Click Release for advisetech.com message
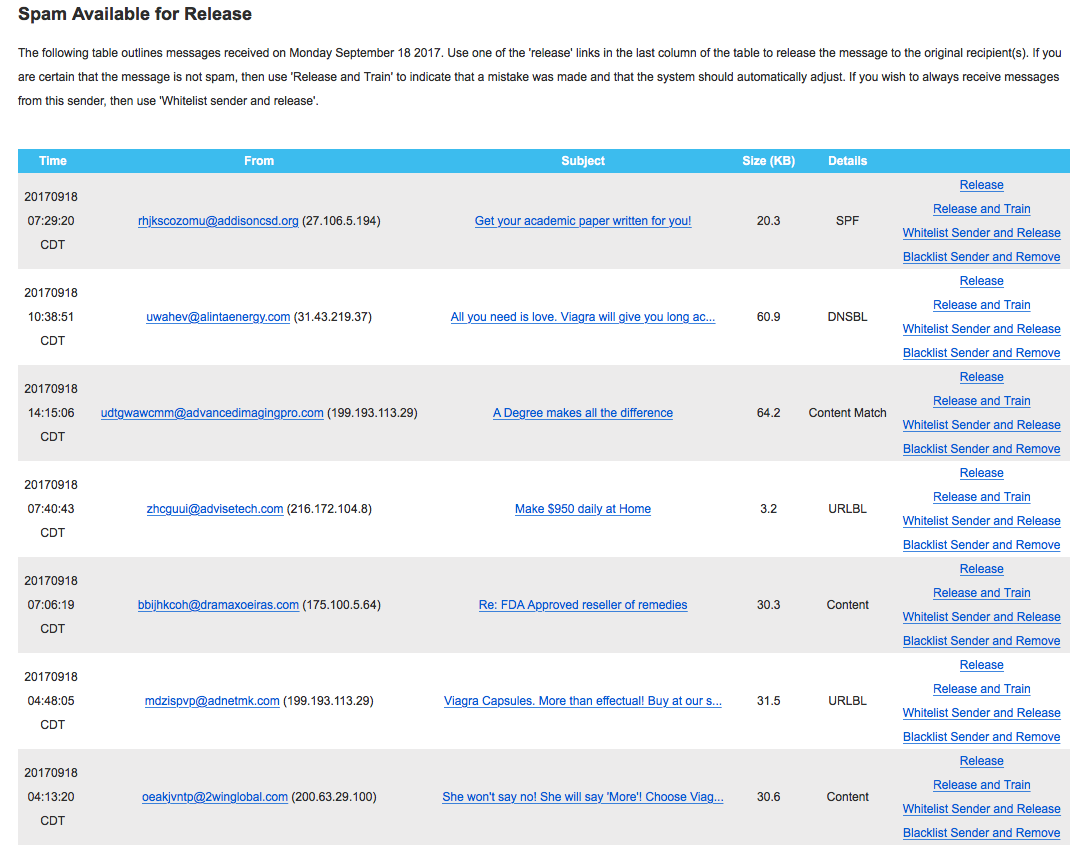The width and height of the screenshot is (1078, 849). (x=981, y=474)
